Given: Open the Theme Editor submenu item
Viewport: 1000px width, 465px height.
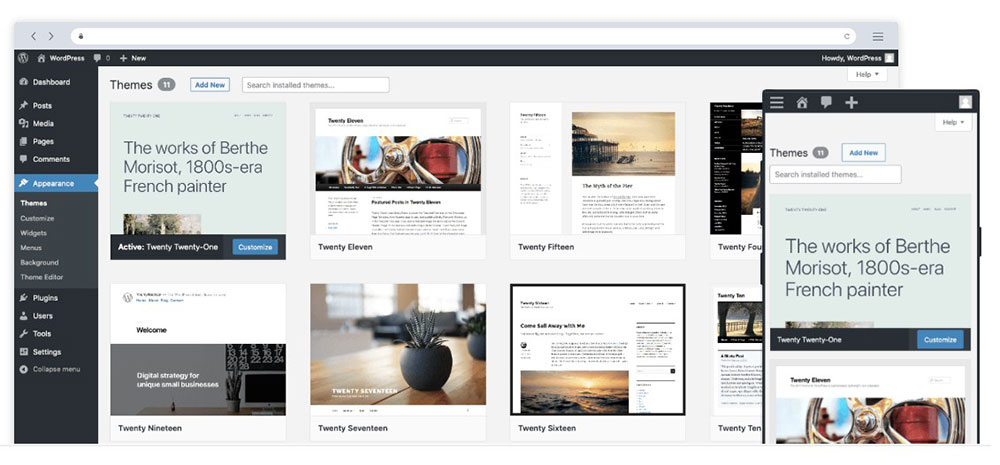Looking at the screenshot, I should pos(41,277).
